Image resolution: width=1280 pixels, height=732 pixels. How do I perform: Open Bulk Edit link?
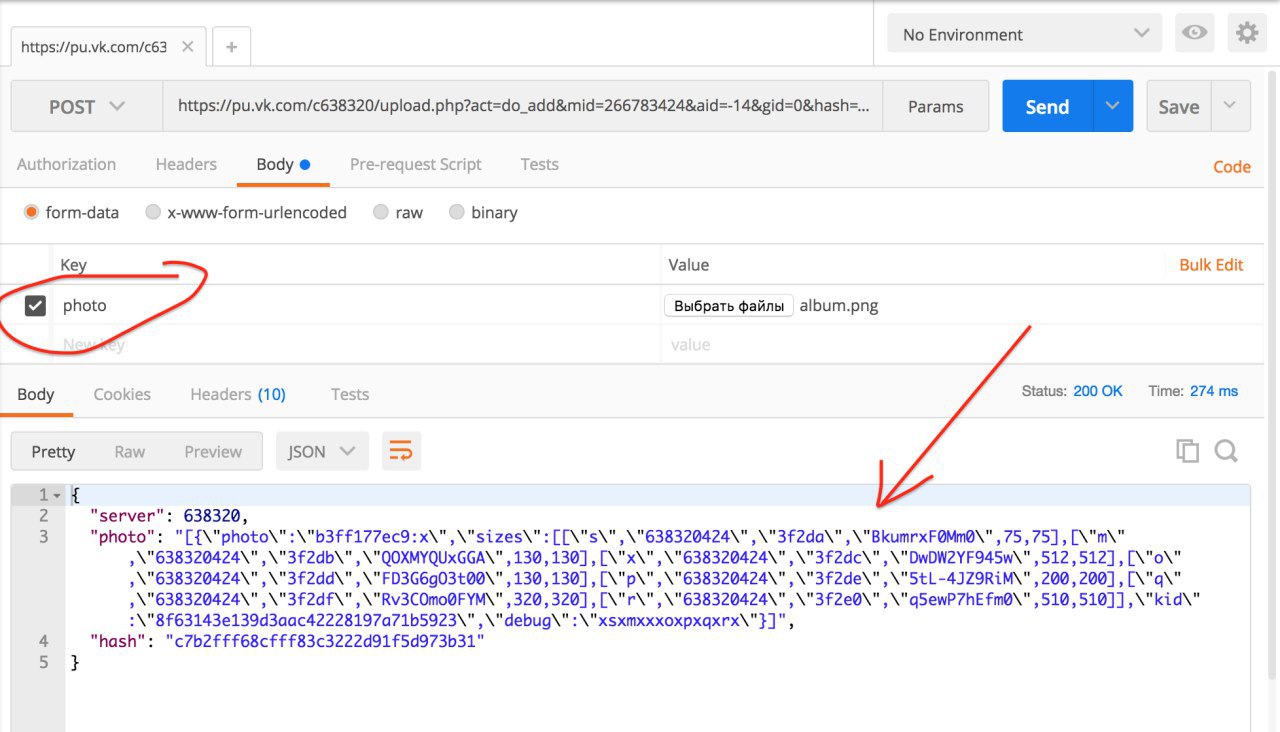1211,265
